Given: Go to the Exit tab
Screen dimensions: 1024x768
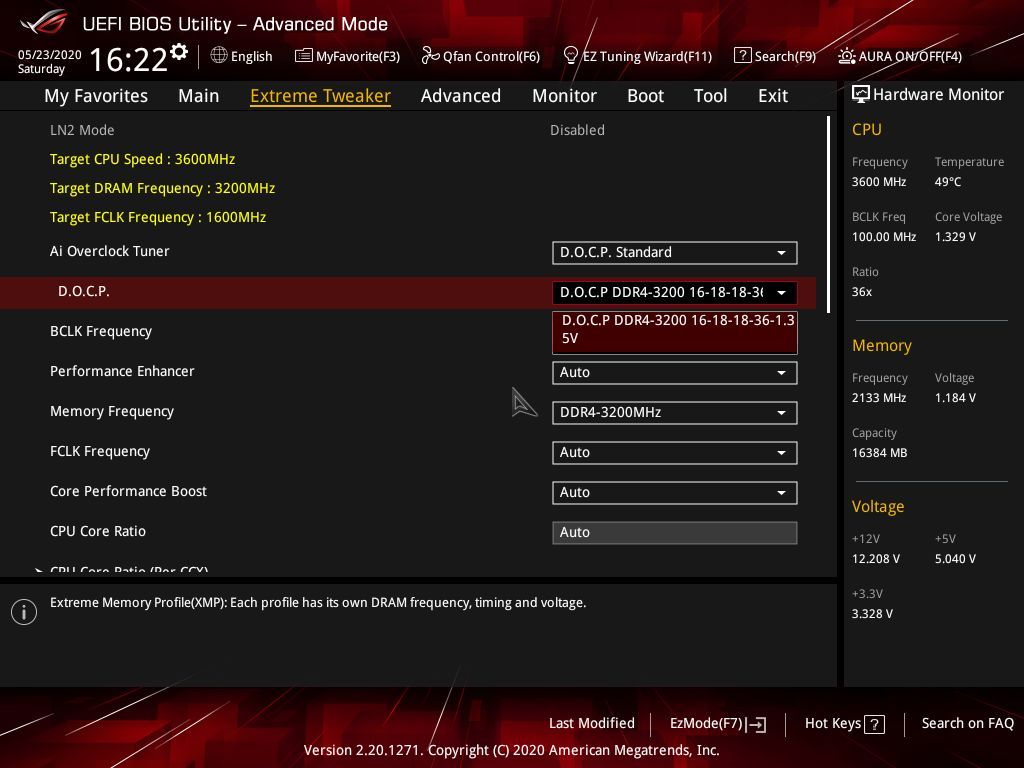Looking at the screenshot, I should click(773, 96).
